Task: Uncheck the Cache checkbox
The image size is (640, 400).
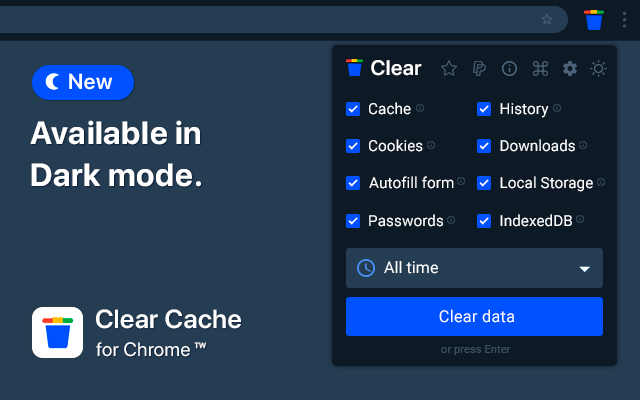Action: pos(353,109)
